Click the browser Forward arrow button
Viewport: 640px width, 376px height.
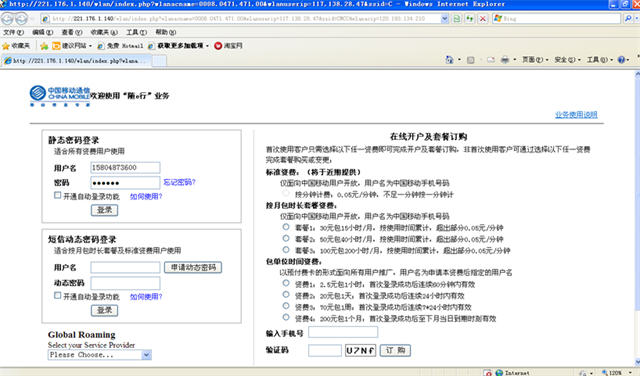(x=21, y=19)
